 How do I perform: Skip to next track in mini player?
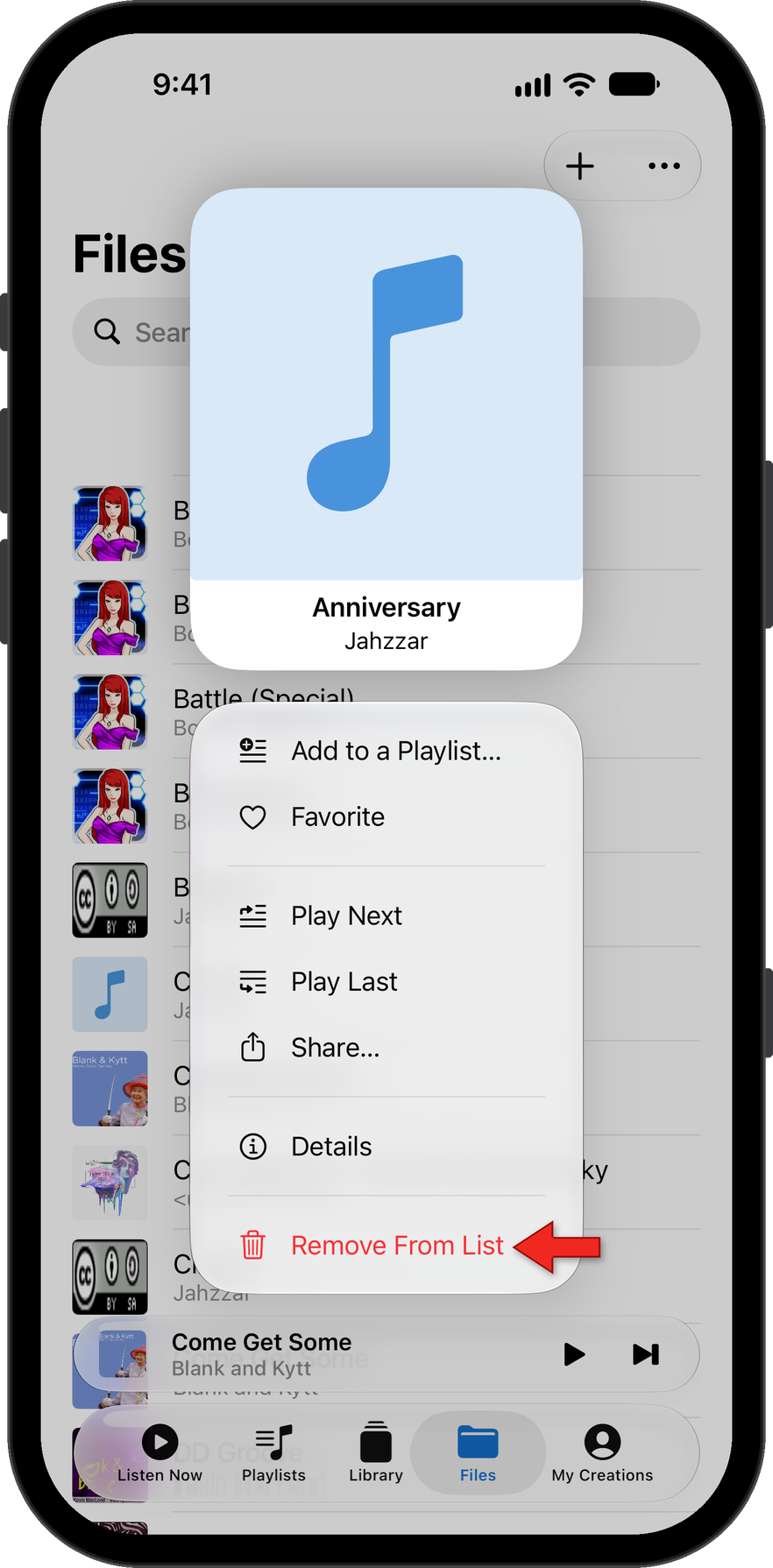[646, 1354]
